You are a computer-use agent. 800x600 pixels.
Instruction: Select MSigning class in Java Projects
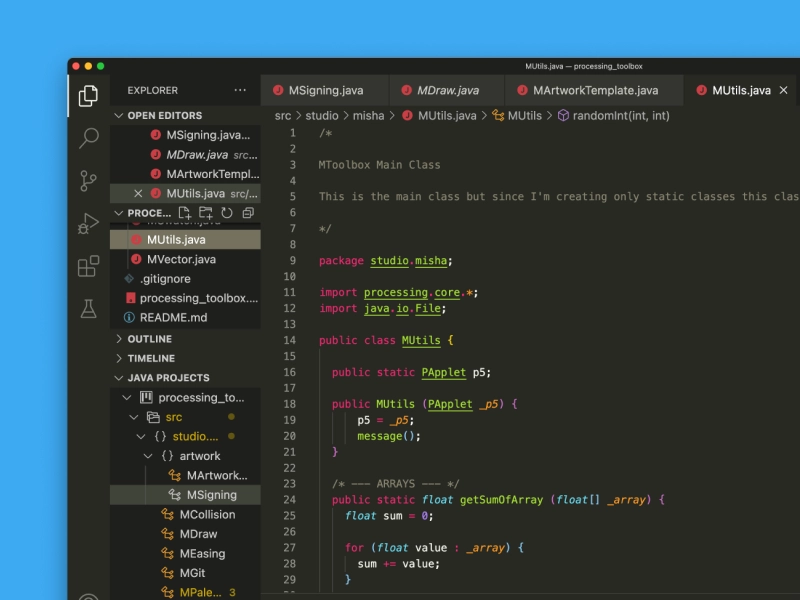click(185, 495)
